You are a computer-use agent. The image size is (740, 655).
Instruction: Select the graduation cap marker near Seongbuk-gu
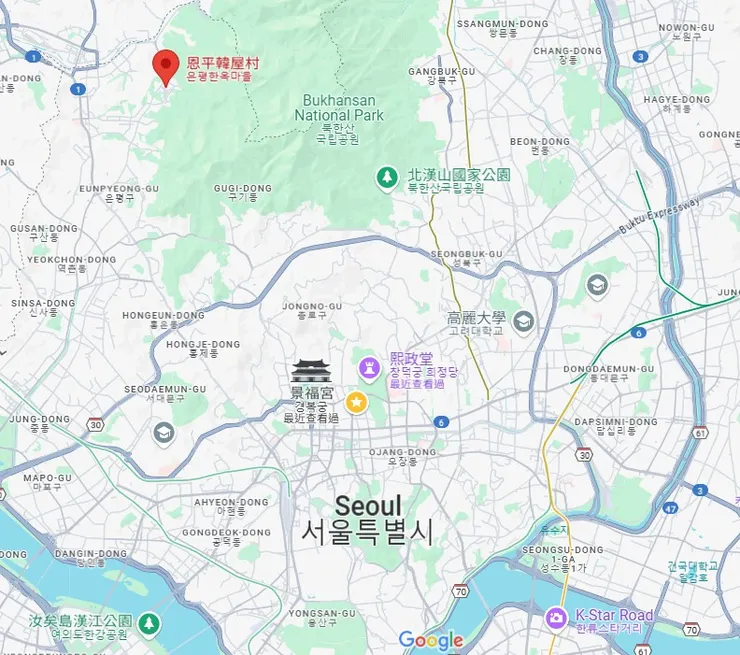coord(597,285)
